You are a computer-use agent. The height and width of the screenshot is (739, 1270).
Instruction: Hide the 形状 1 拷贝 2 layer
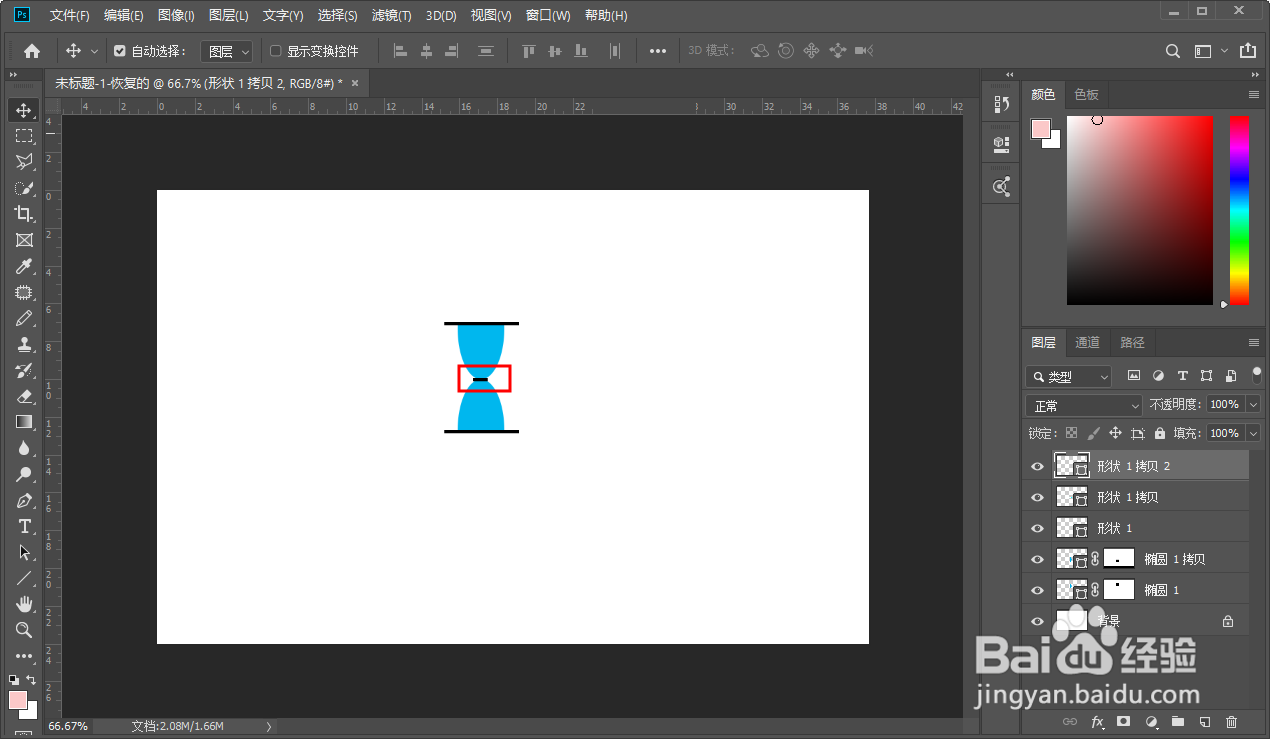pyautogui.click(x=1037, y=466)
